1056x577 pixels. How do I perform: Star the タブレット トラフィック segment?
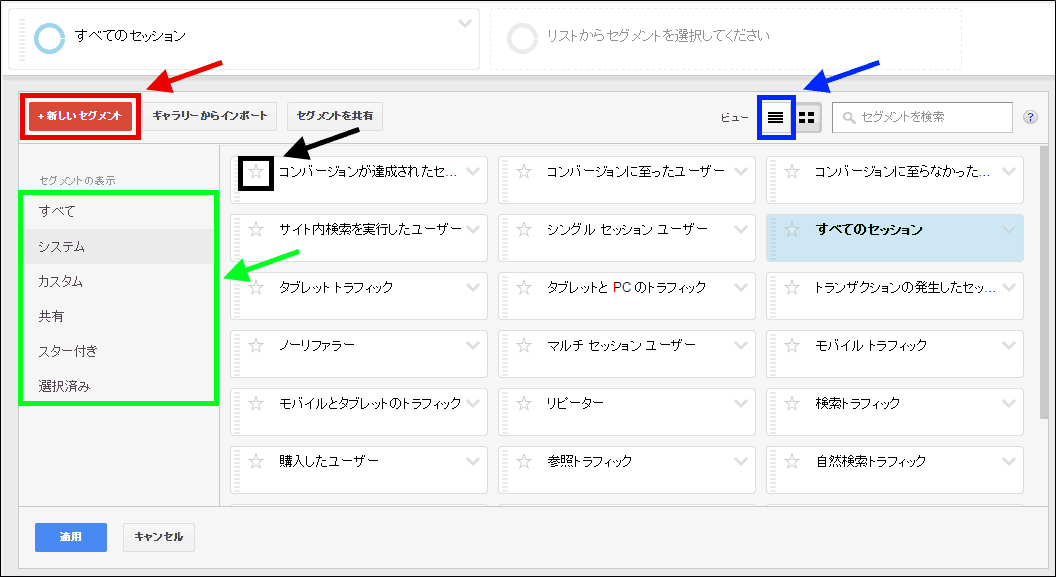tap(256, 288)
